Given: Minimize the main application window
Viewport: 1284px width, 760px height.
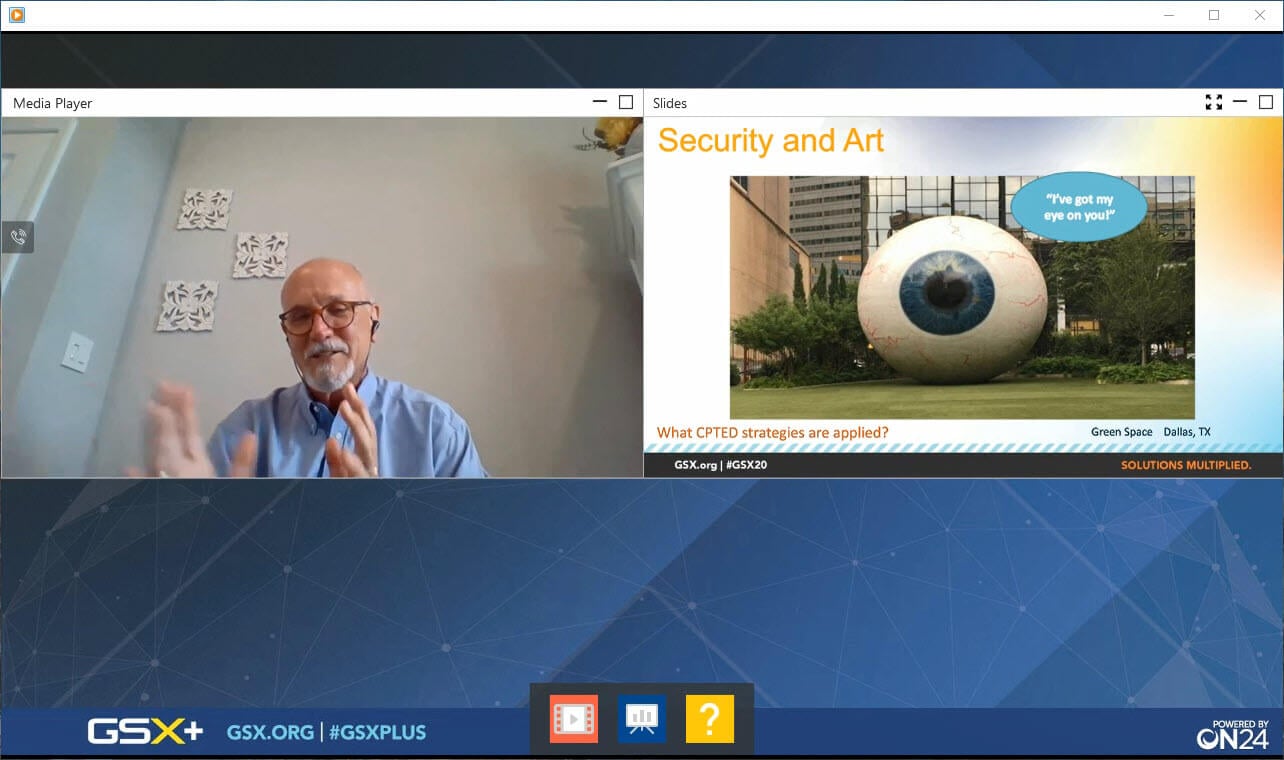Looking at the screenshot, I should click(1168, 15).
